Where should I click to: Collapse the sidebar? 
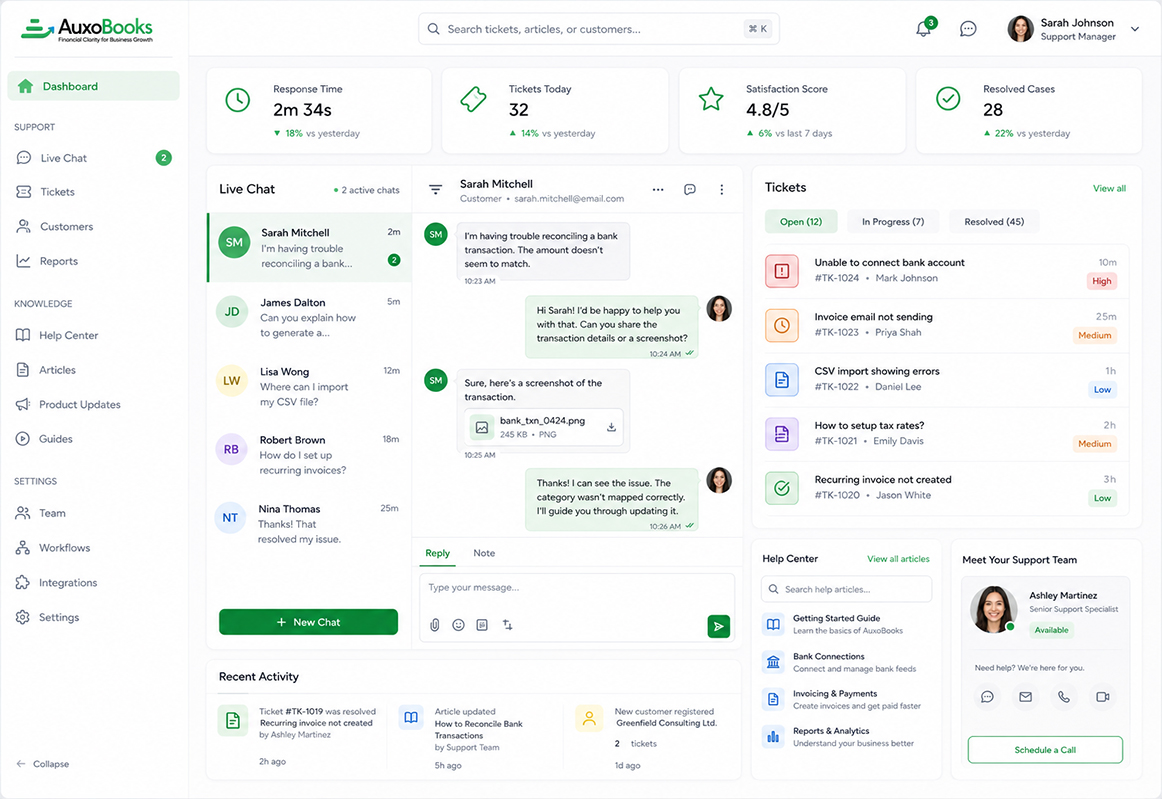point(42,763)
